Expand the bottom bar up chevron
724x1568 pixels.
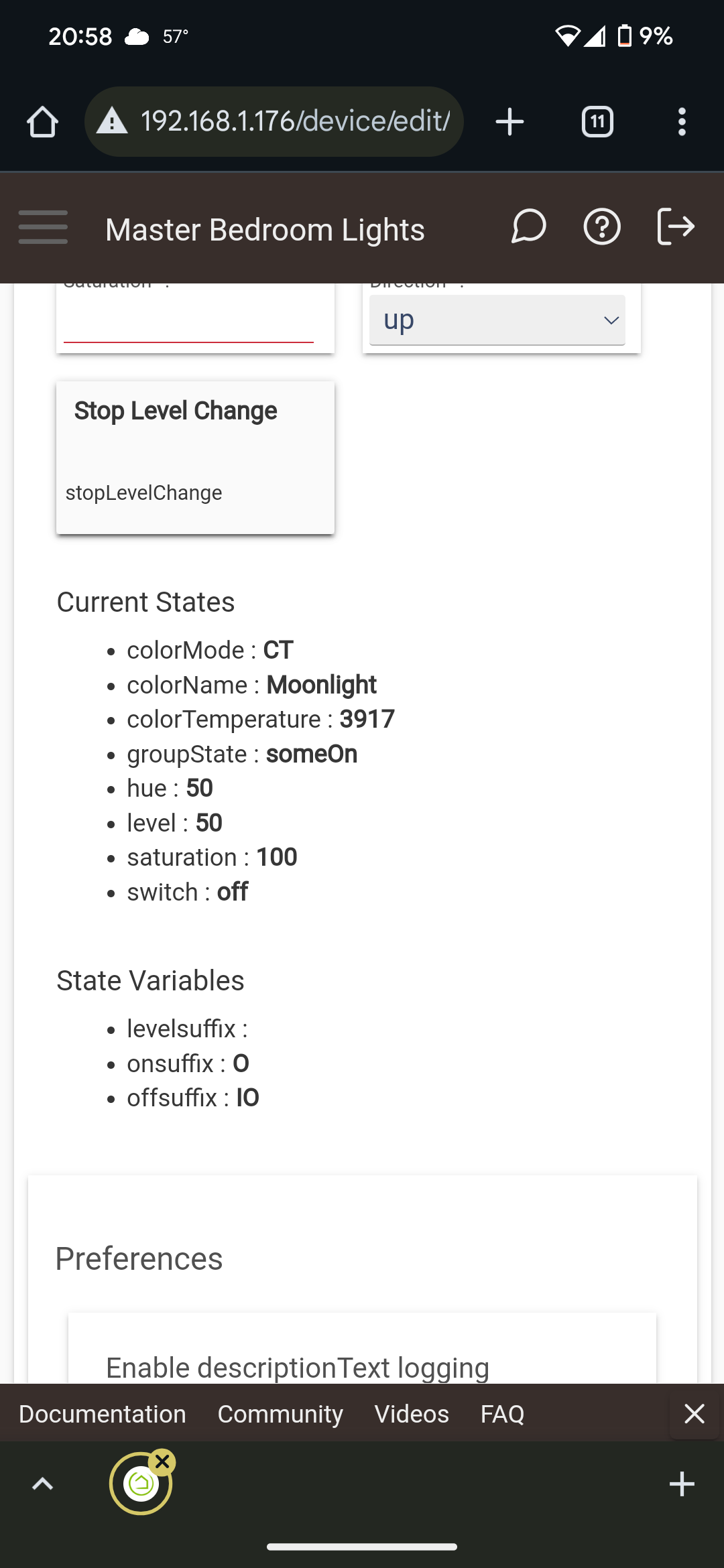coord(42,1484)
